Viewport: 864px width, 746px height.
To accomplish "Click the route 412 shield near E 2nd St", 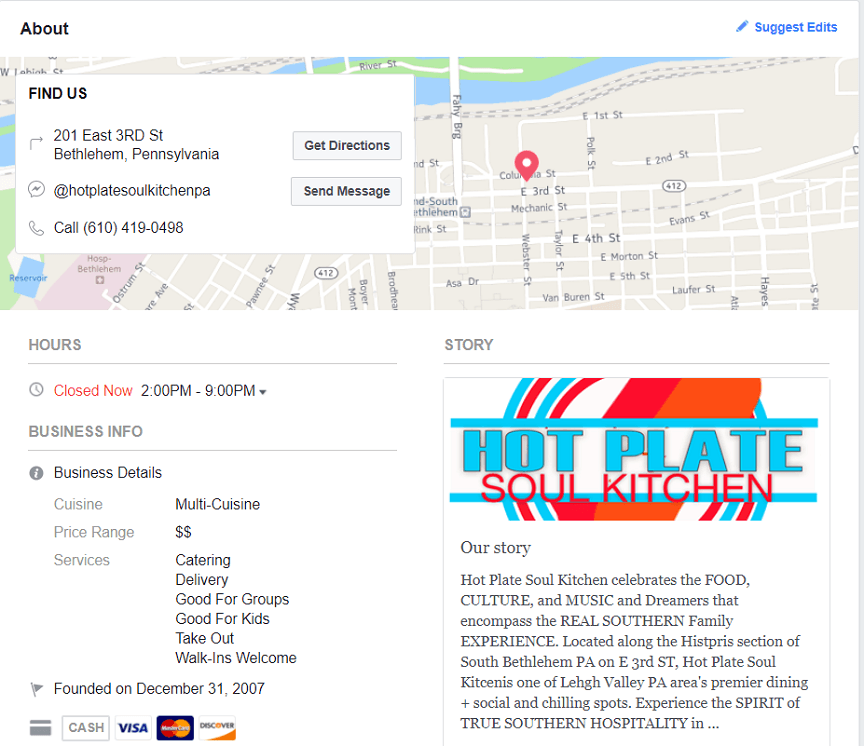I will pyautogui.click(x=674, y=186).
